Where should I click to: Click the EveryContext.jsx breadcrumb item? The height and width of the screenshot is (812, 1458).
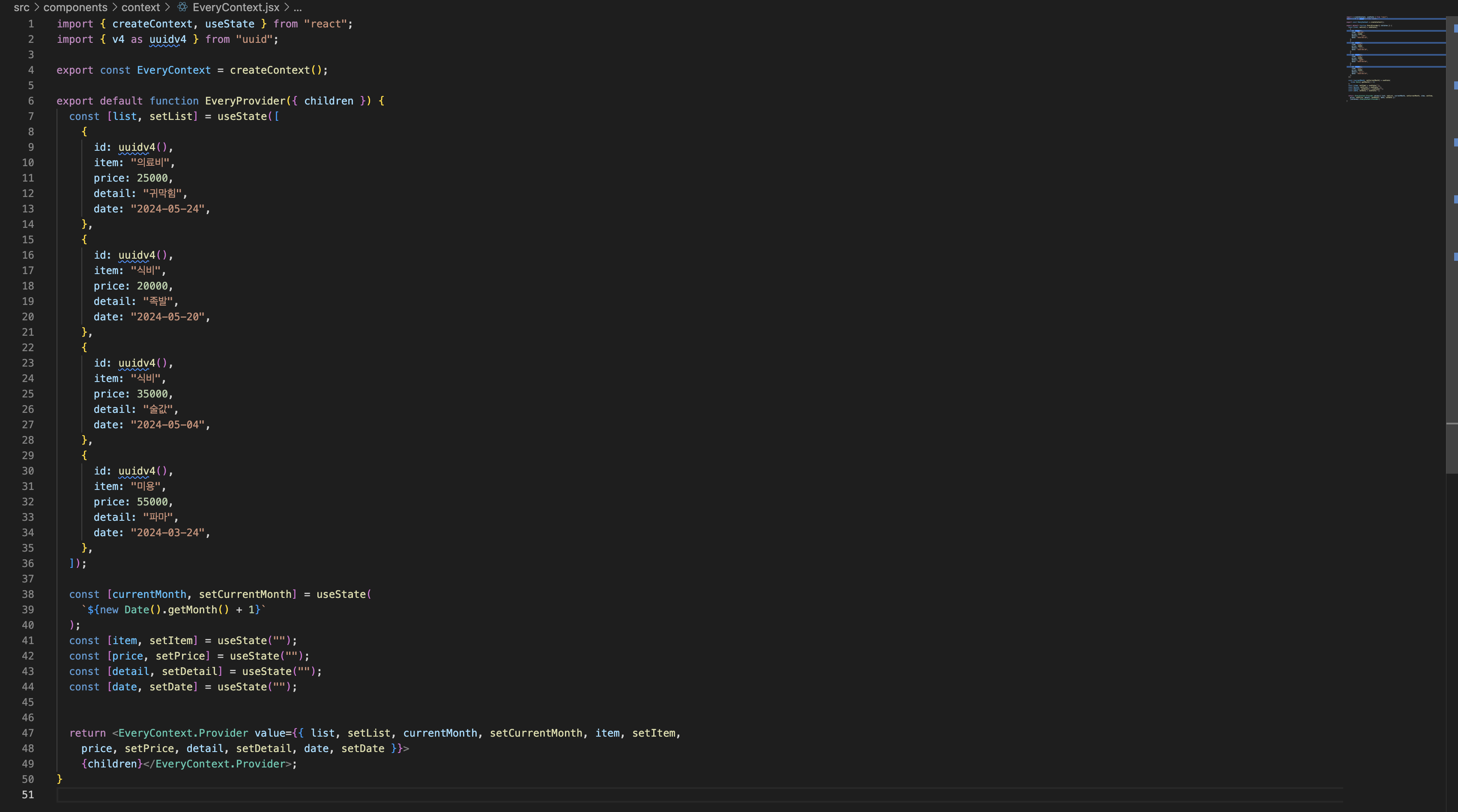coord(236,7)
